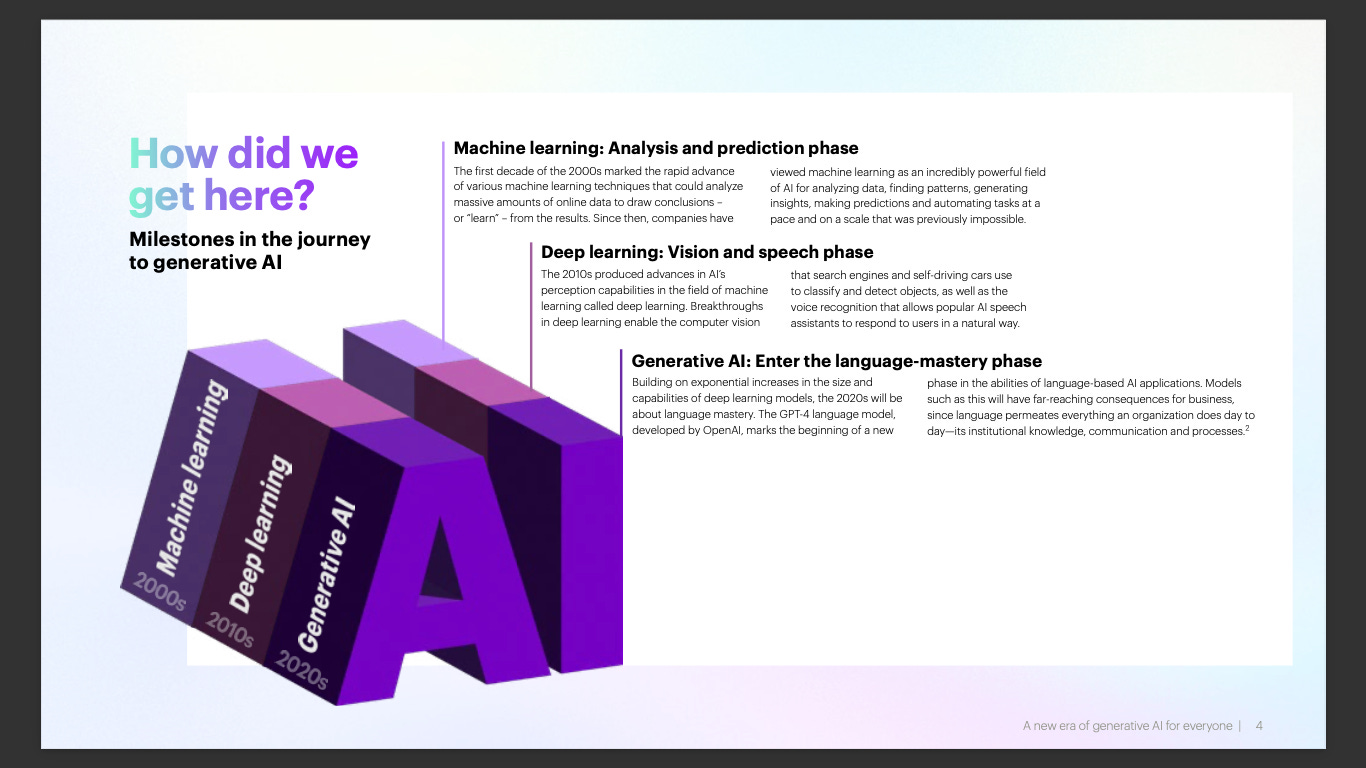Click footer text "A new era of generative AI for everyone"
1366x768 pixels.
coord(1127,726)
